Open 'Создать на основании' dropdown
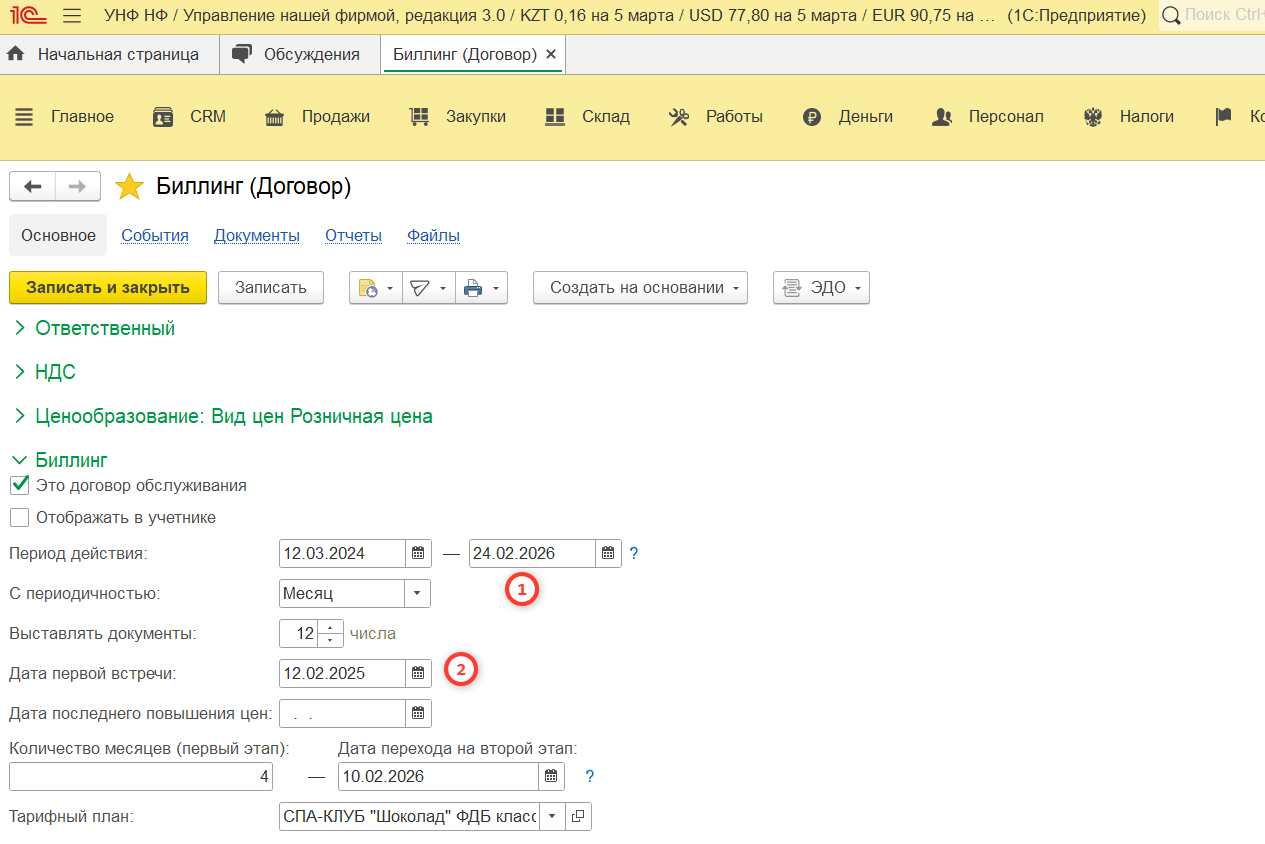This screenshot has width=1265, height=844. click(x=640, y=288)
